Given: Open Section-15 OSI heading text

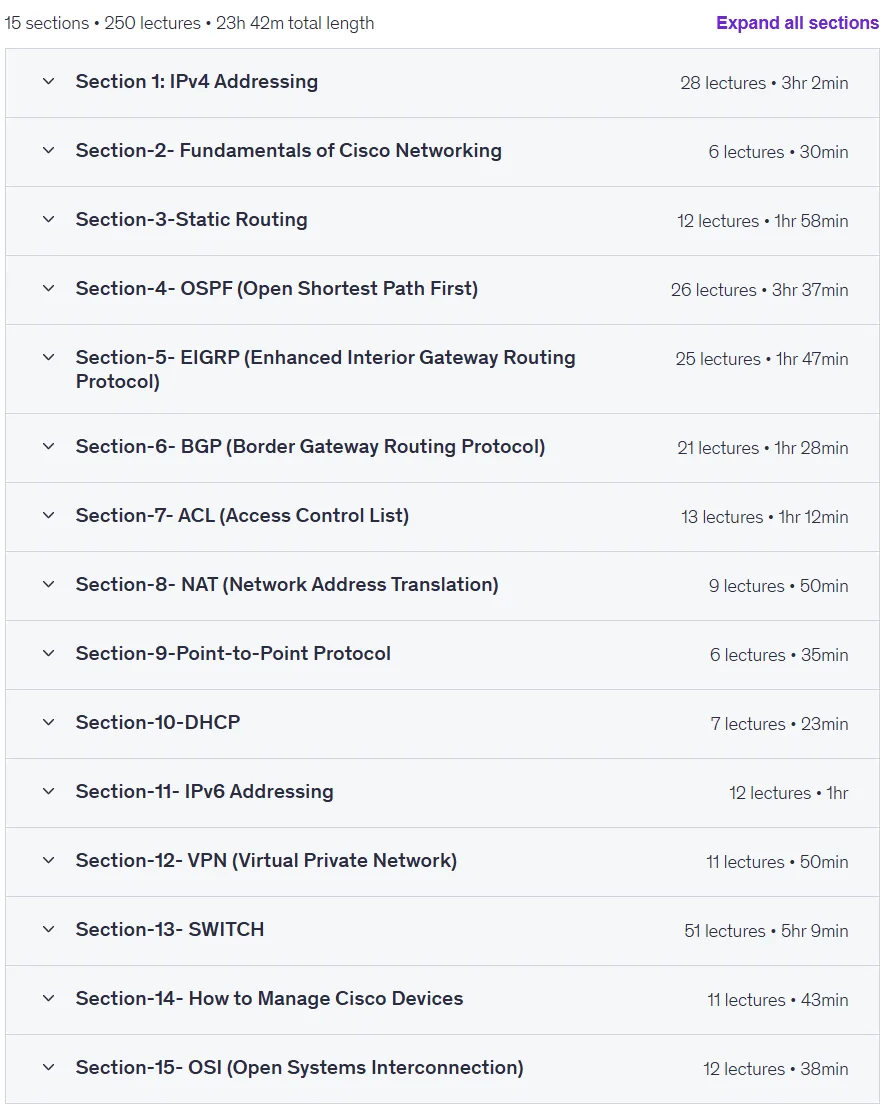Looking at the screenshot, I should coord(300,1068).
